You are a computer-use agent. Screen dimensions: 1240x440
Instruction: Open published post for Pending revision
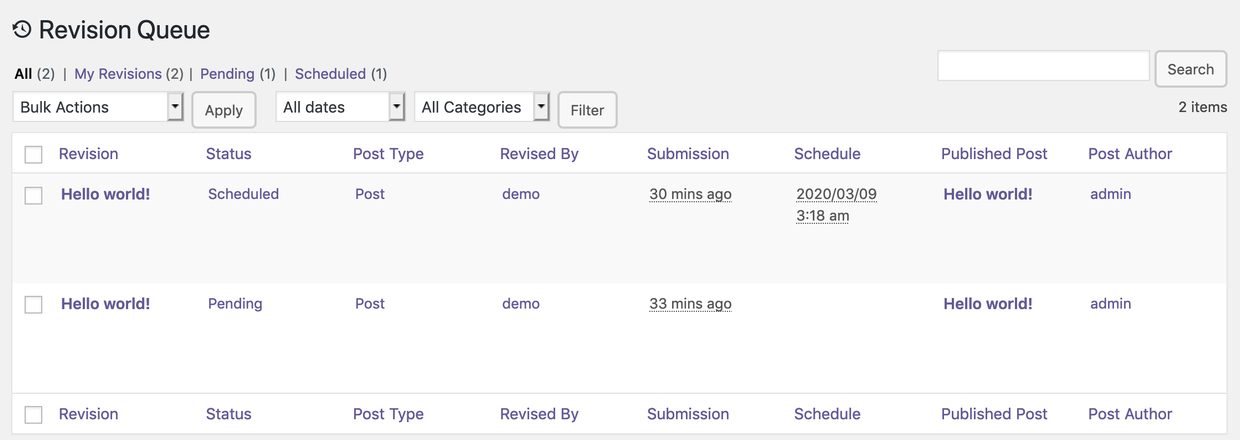pyautogui.click(x=987, y=304)
